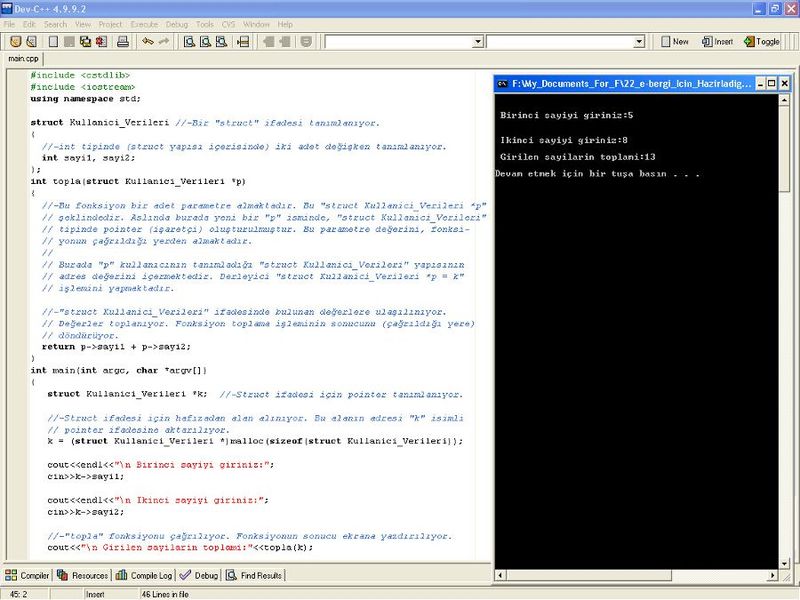Viewport: 800px width, 600px height.
Task: Switch to the Compile Log tab
Action: coord(145,575)
